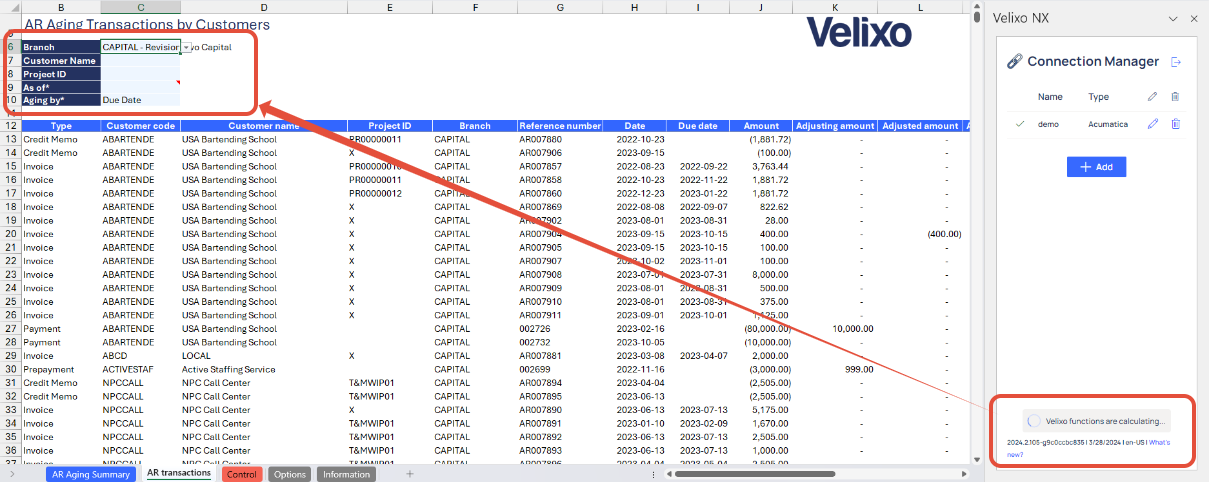Edit the demo connection with pencil icon
The height and width of the screenshot is (482, 1209).
(1152, 124)
